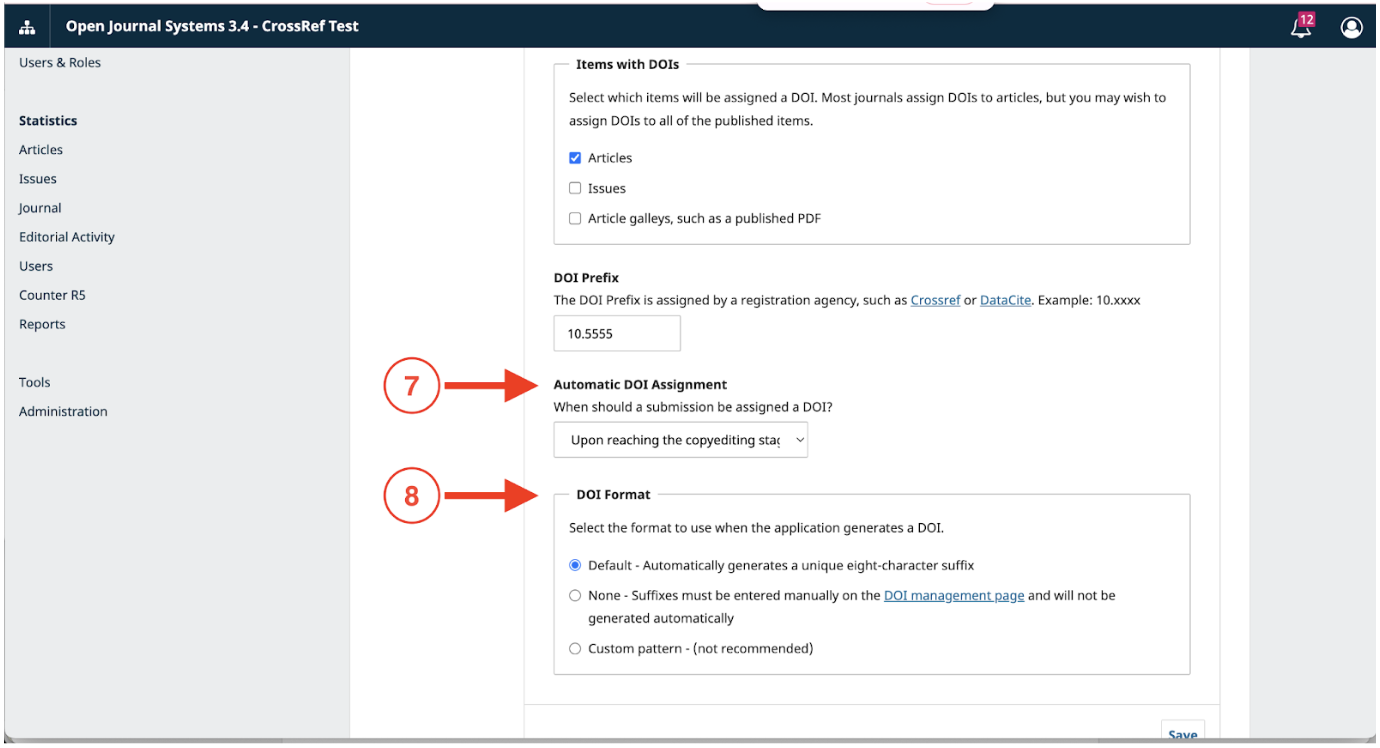Viewport: 1380px width, 748px height.
Task: Uncheck the Articles checkbox
Action: click(x=575, y=158)
